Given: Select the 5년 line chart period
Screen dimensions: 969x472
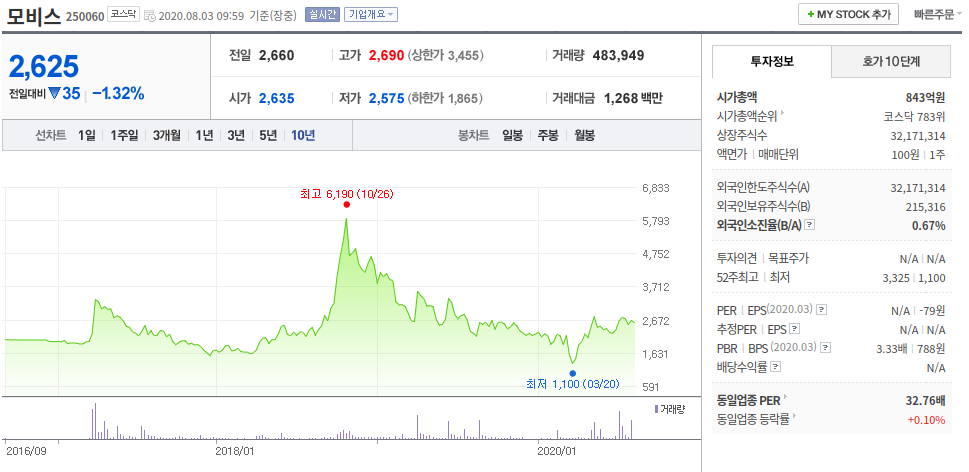Looking at the screenshot, I should coord(268,135).
